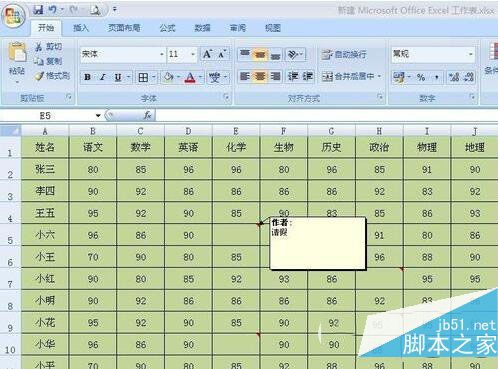Open merge and center dropdown arrow
498x369 pixels.
click(x=379, y=77)
